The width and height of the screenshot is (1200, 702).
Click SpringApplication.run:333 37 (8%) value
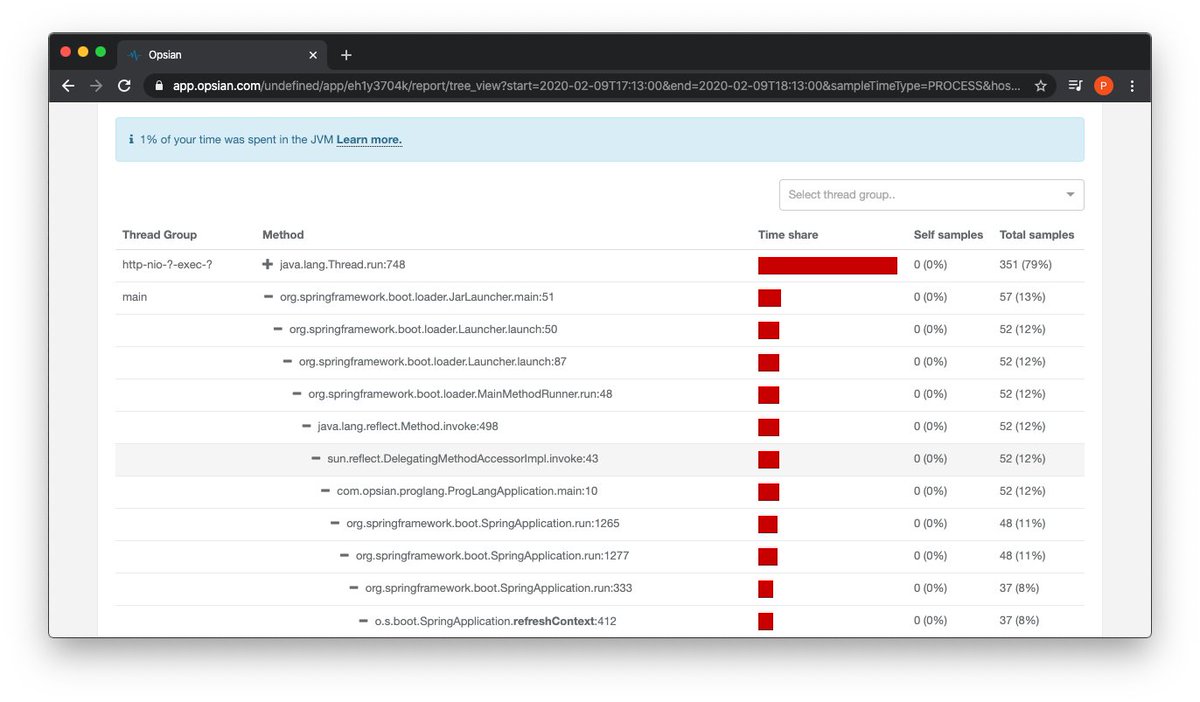coord(1020,588)
